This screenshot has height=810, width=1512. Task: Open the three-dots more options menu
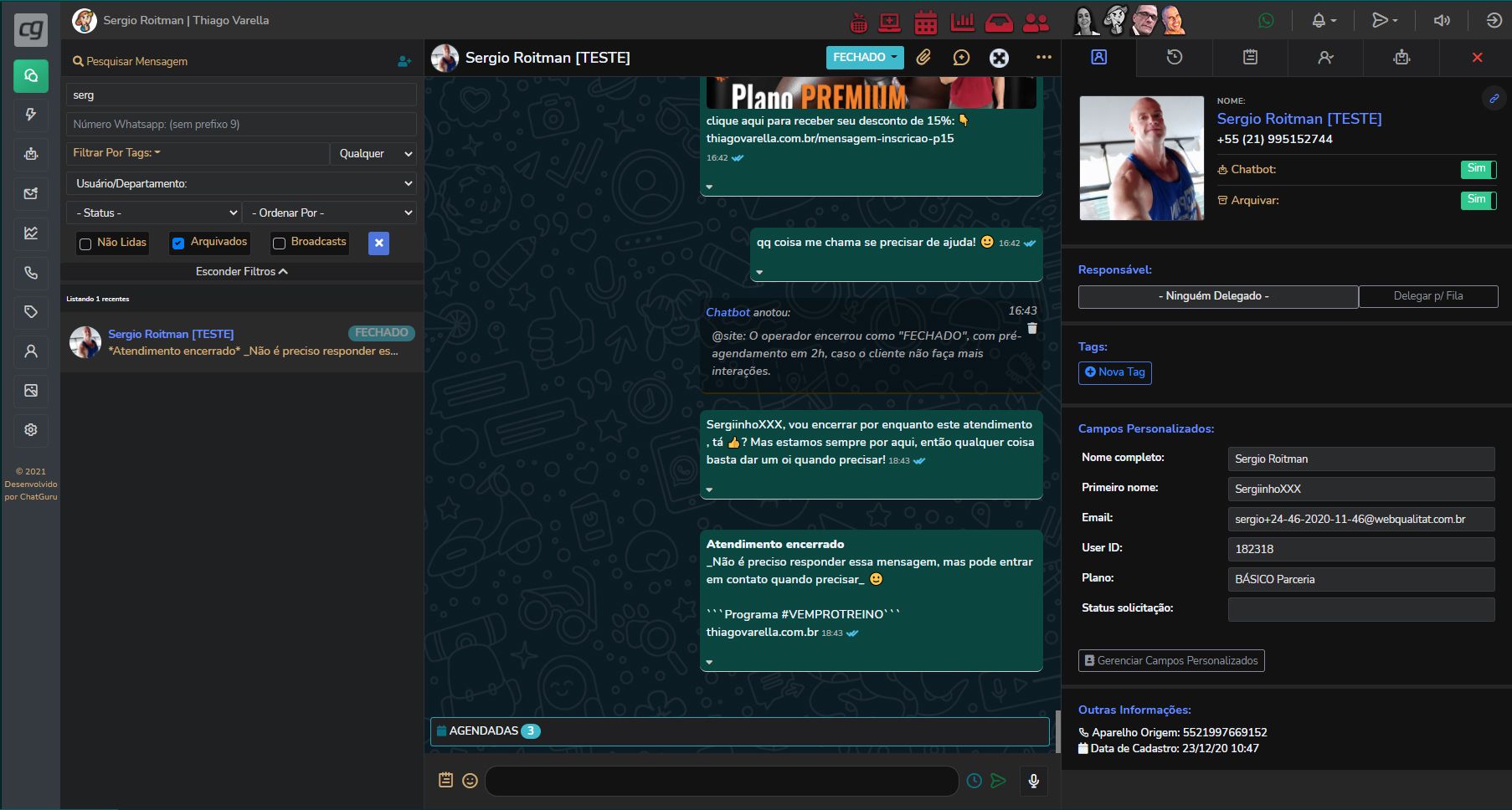(1043, 57)
